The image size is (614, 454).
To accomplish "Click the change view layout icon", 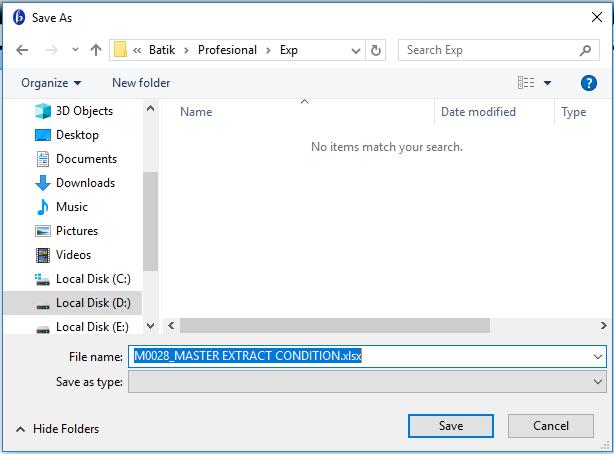I will pyautogui.click(x=526, y=83).
